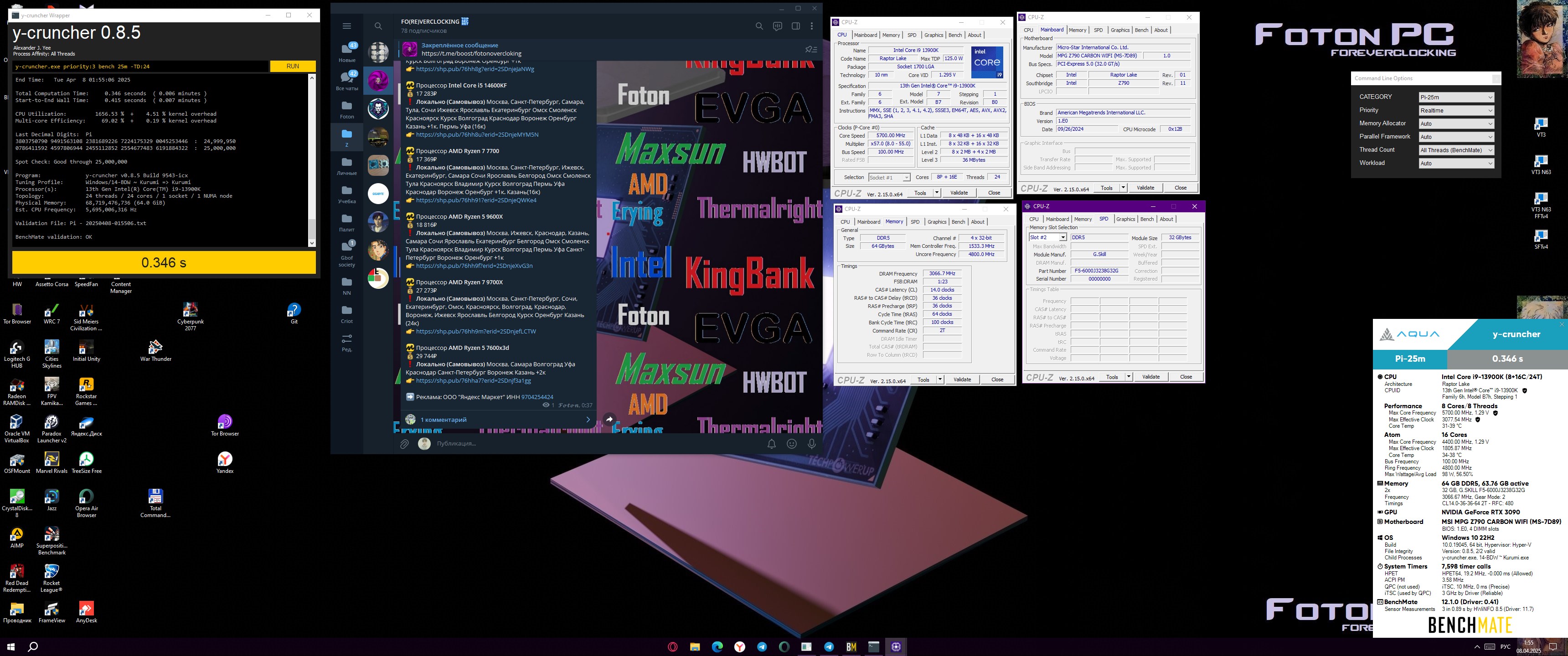Open system tray notification center icon
The height and width of the screenshot is (656, 1568).
click(x=1553, y=647)
